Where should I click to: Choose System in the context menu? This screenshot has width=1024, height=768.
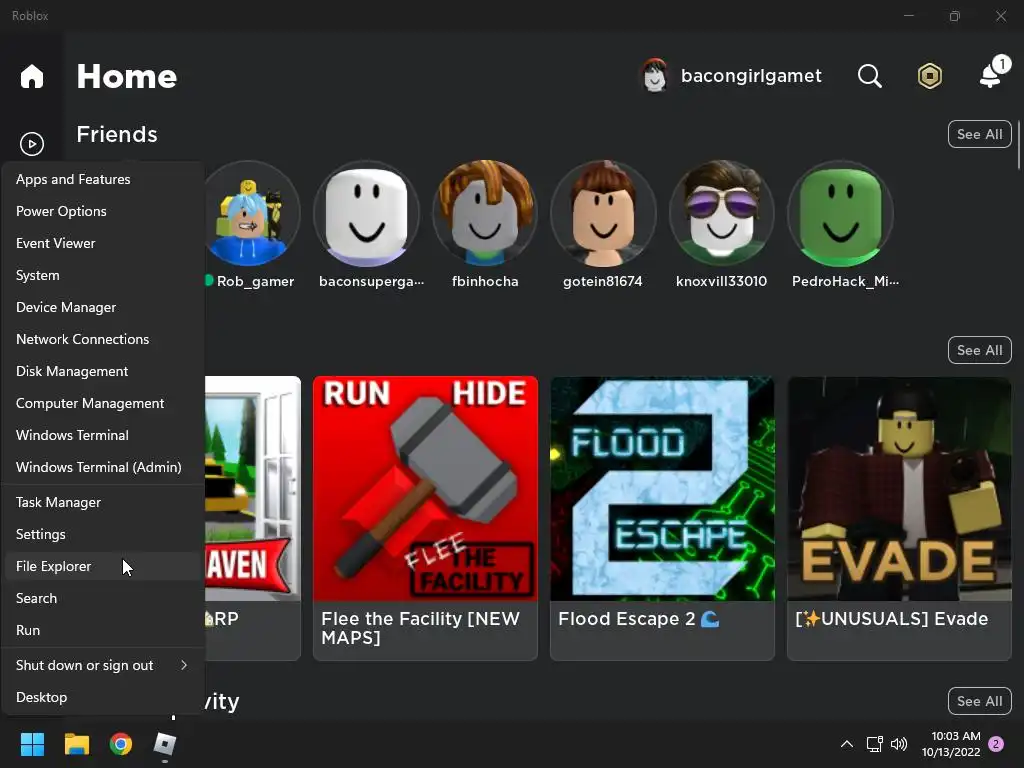pyautogui.click(x=103, y=275)
